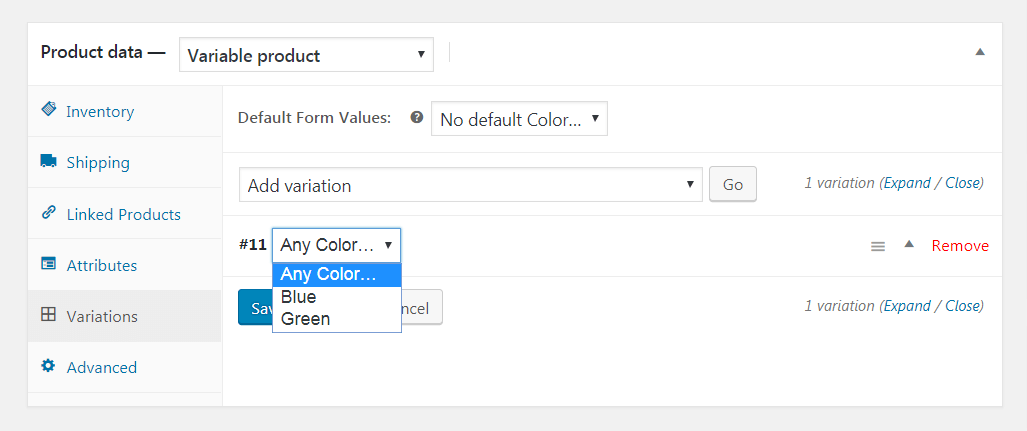Click the help question mark icon
1027x431 pixels.
click(x=417, y=118)
